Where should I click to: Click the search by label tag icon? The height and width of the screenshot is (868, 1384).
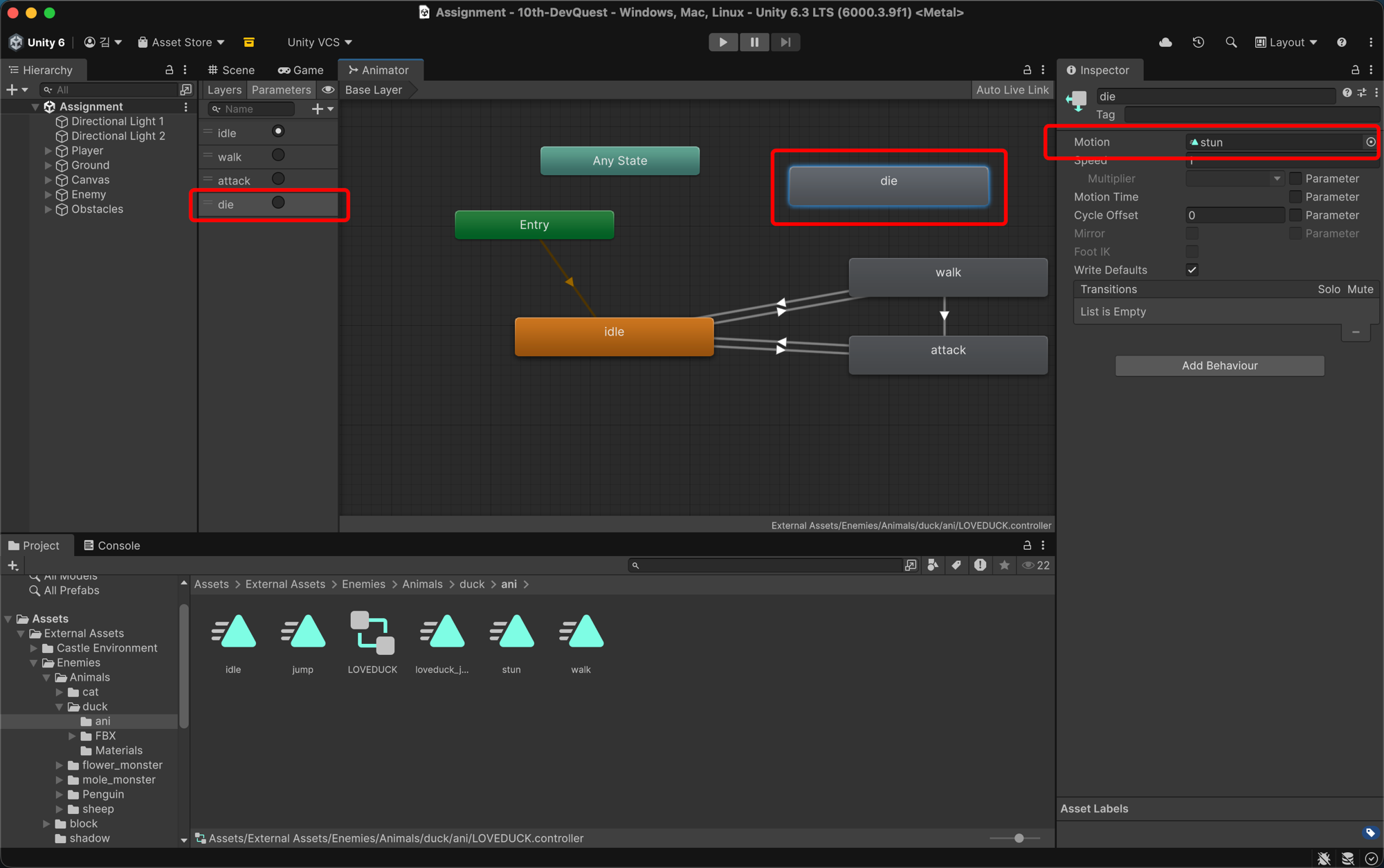956,565
